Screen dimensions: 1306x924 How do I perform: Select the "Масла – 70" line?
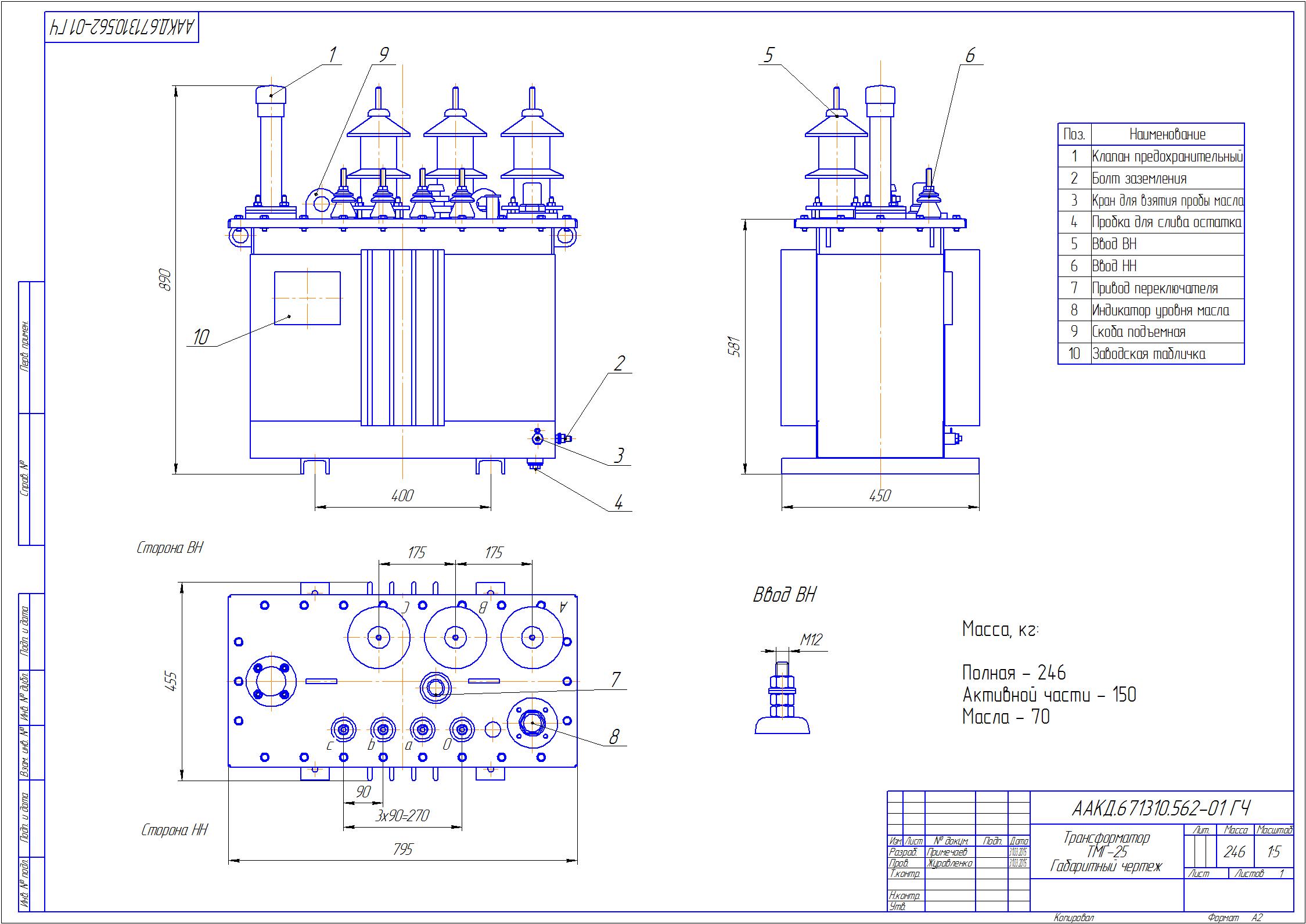[1006, 717]
